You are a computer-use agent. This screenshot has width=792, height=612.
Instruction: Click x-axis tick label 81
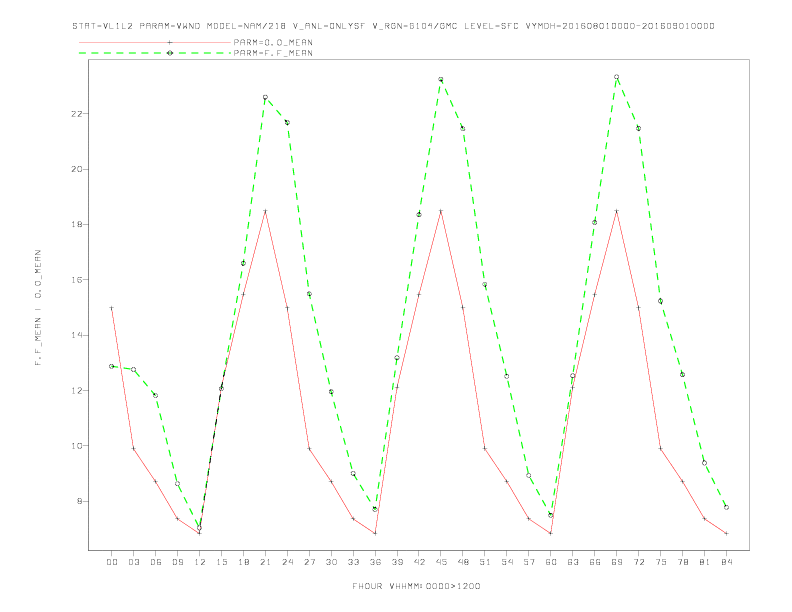click(705, 562)
